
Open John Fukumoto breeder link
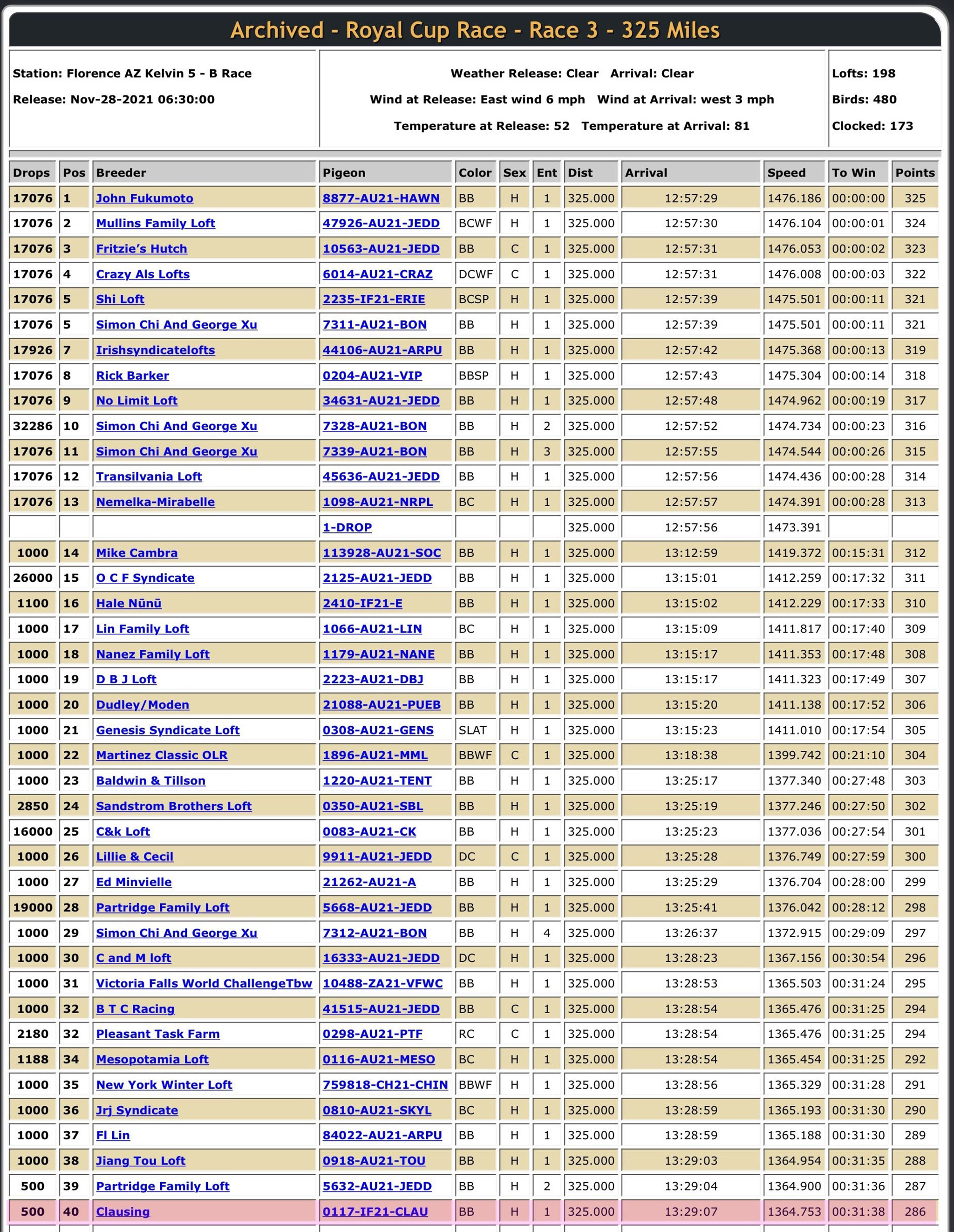pos(144,198)
